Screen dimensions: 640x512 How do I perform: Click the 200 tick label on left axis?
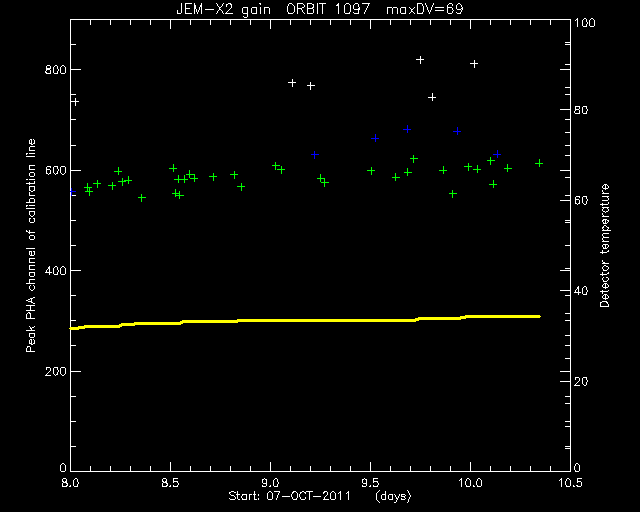[55, 372]
